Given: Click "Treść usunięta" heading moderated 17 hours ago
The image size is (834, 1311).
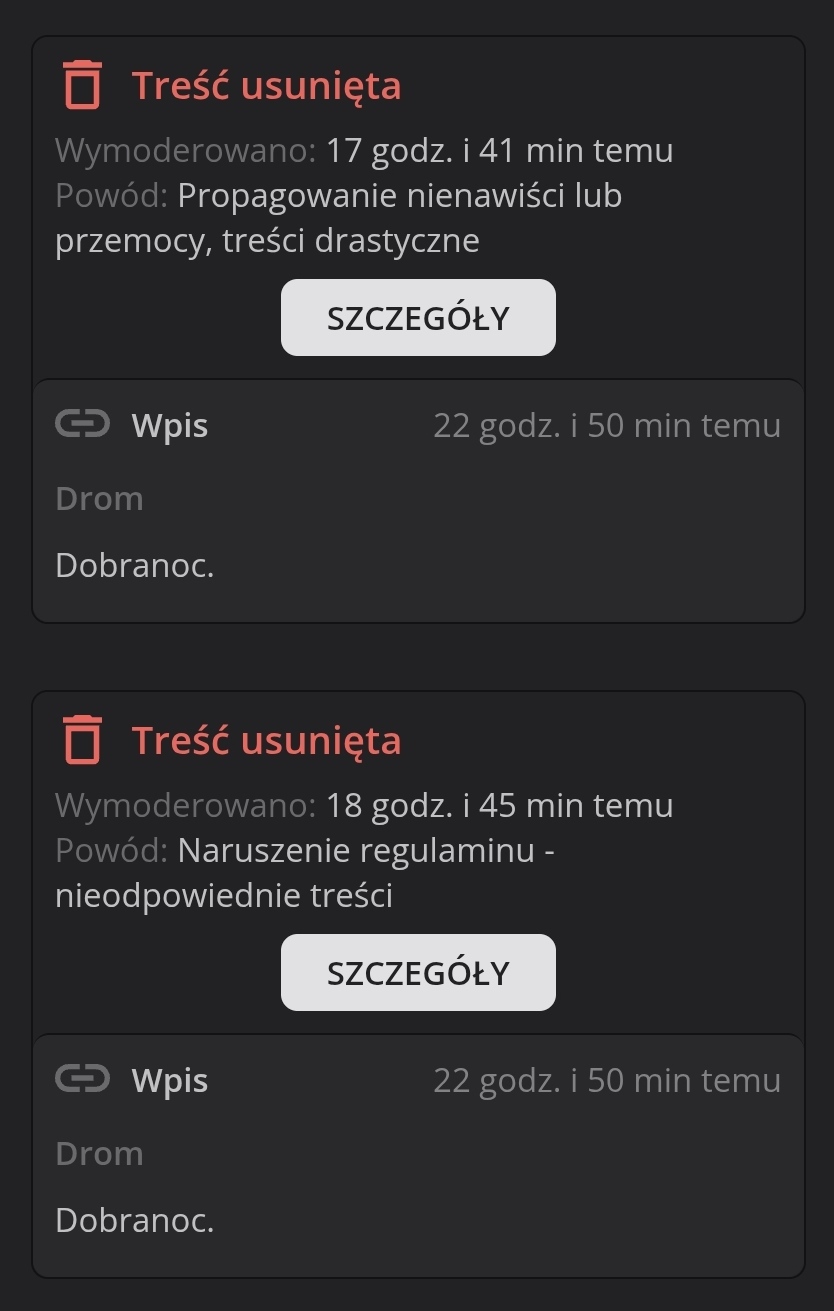Looking at the screenshot, I should pyautogui.click(x=266, y=86).
